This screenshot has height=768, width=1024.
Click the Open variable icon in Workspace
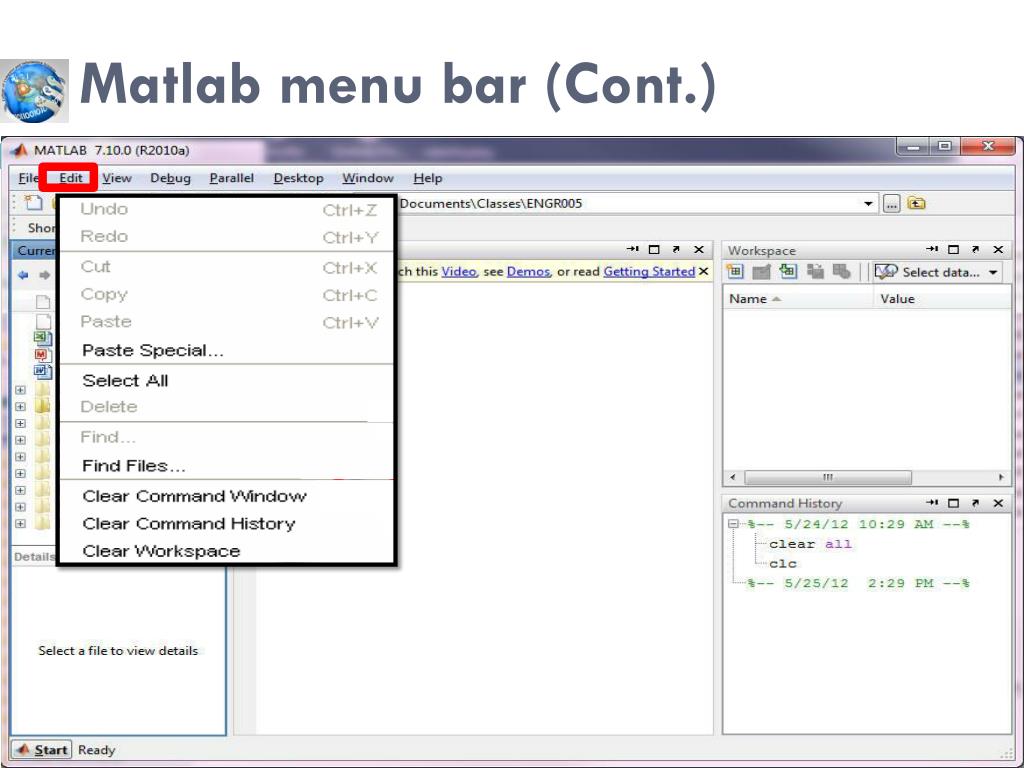(x=761, y=272)
